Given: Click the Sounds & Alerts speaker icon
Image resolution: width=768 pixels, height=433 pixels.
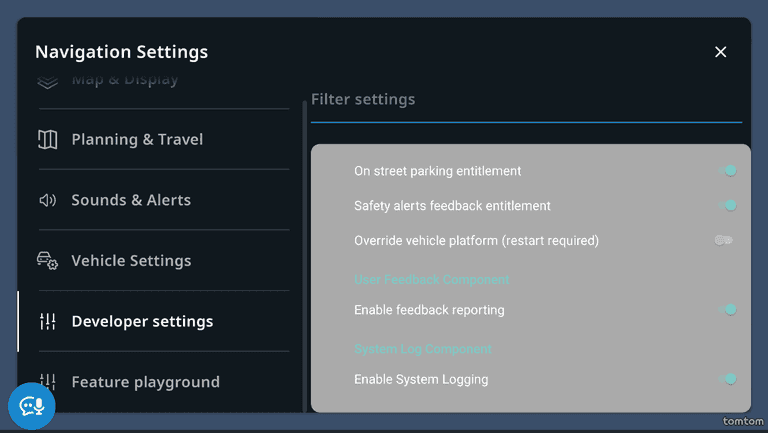Looking at the screenshot, I should click(47, 200).
